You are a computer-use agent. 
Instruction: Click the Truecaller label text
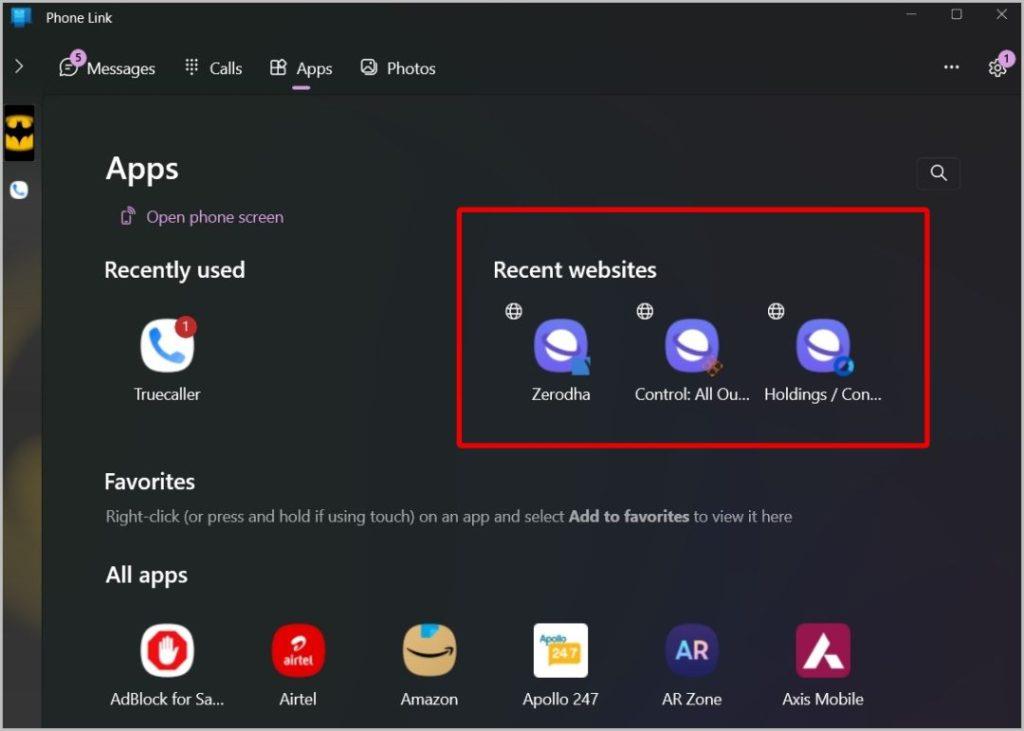point(167,395)
